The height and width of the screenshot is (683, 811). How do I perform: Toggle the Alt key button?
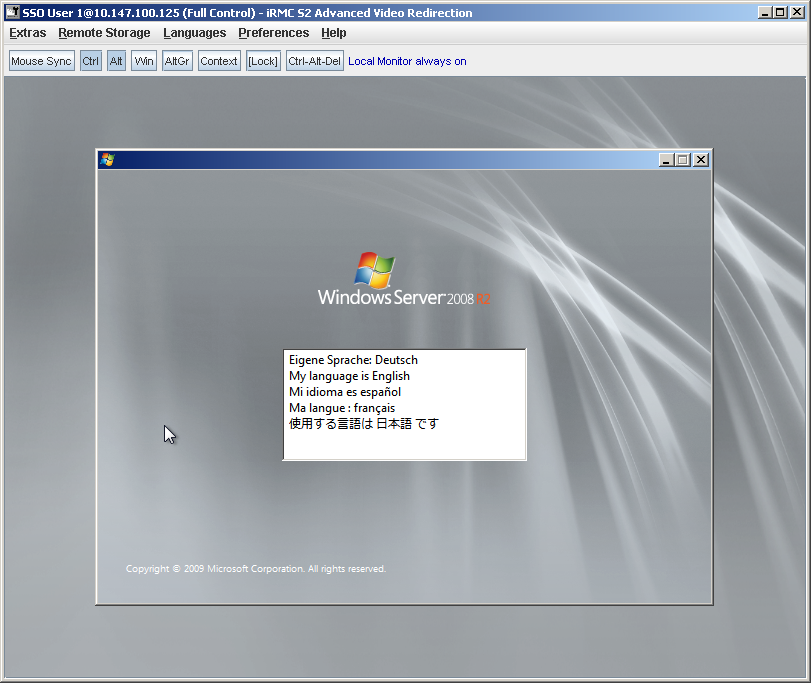tap(116, 61)
